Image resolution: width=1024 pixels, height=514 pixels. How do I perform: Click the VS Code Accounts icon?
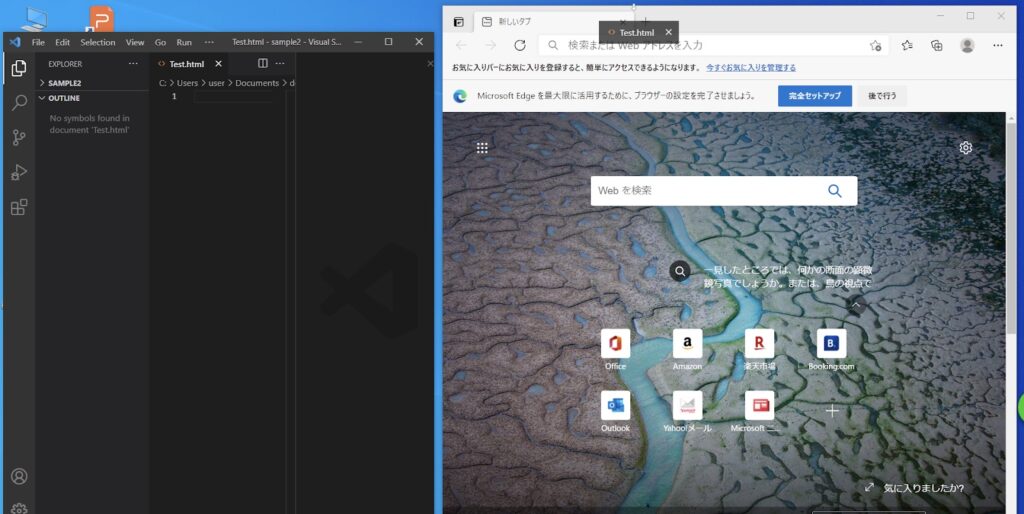point(18,477)
